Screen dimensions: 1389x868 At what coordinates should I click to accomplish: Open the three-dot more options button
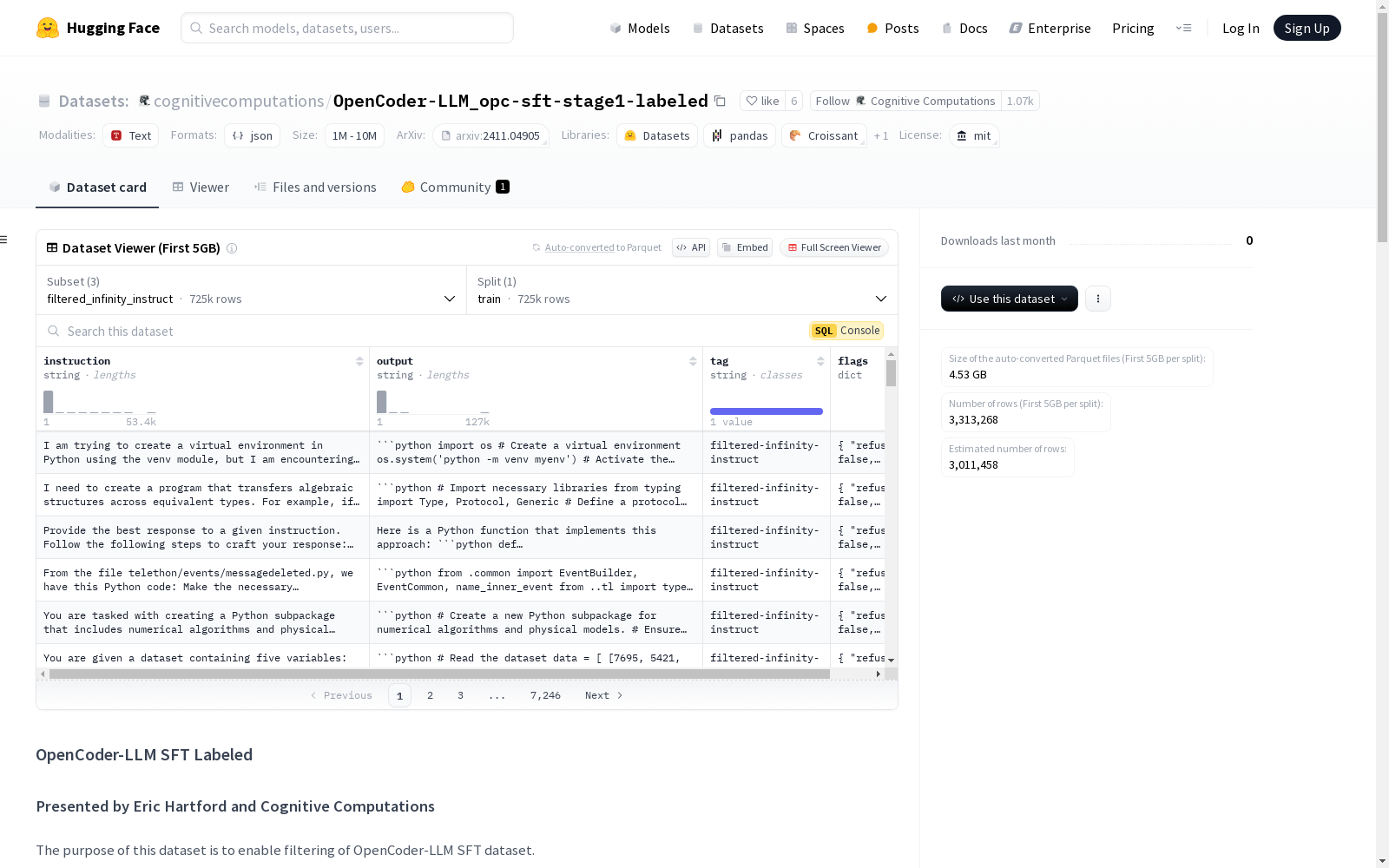click(x=1098, y=299)
